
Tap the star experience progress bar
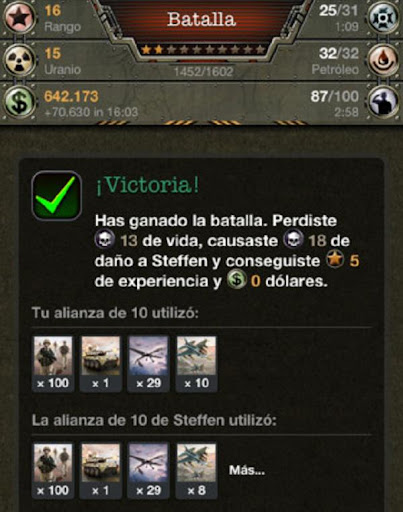coord(203,50)
